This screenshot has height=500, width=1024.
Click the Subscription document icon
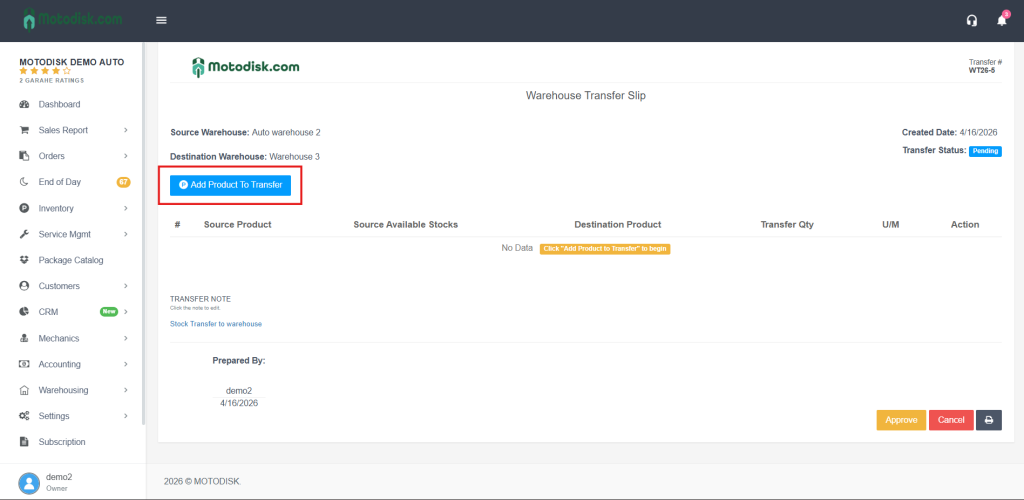click(x=25, y=442)
